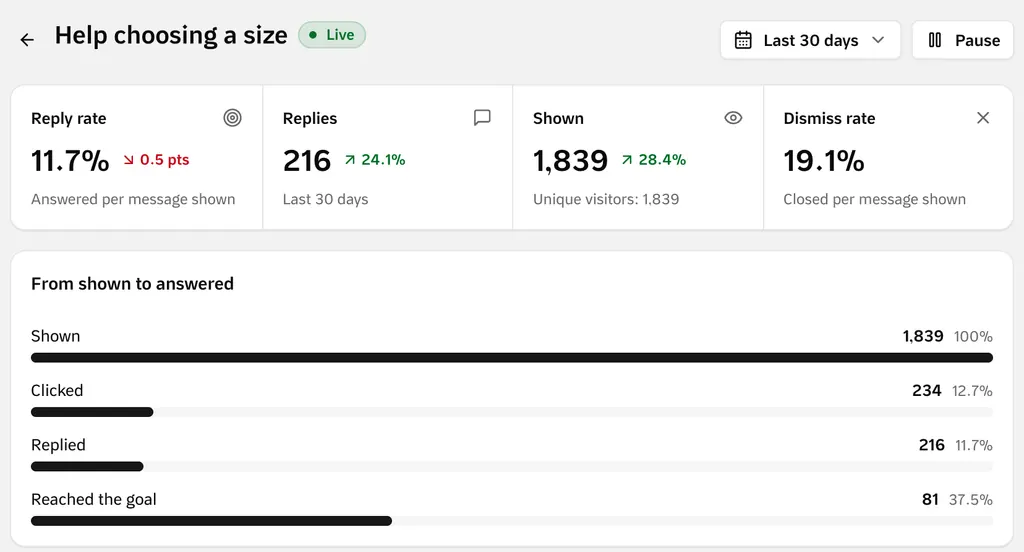This screenshot has width=1024, height=552.
Task: Click Reply rate card title
Action: click(69, 118)
